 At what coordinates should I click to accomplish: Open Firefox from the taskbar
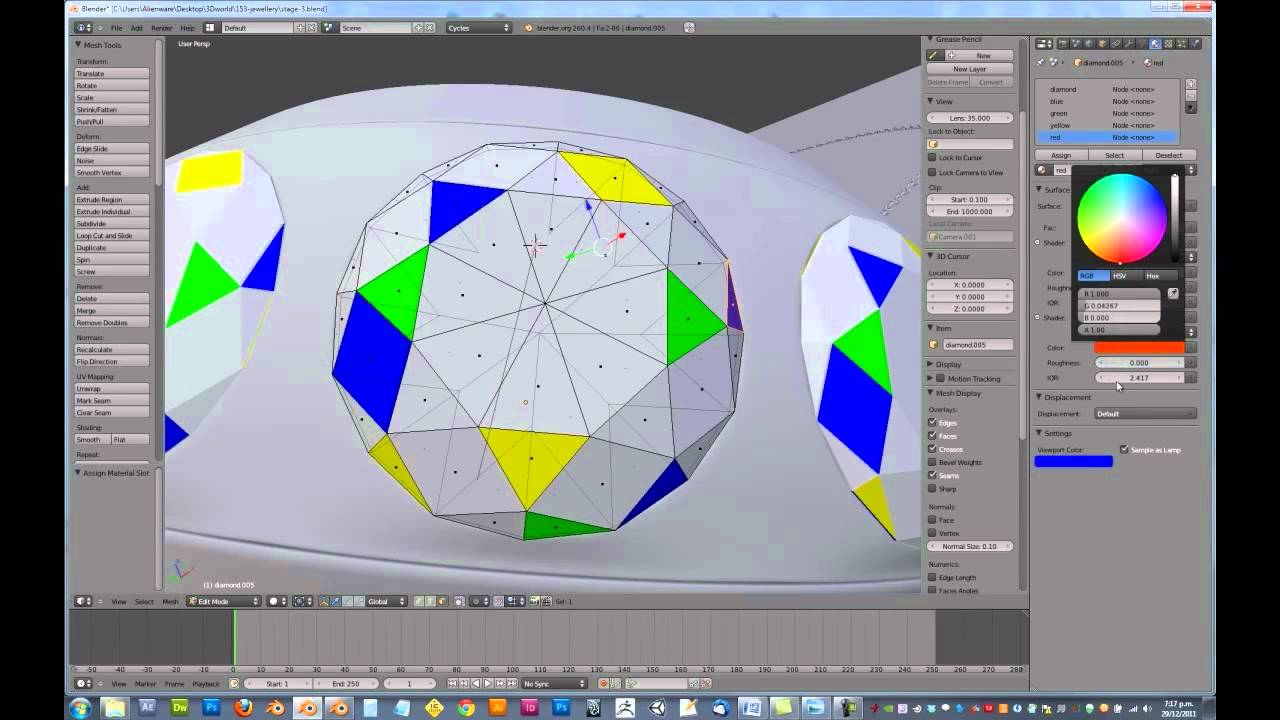coord(243,707)
